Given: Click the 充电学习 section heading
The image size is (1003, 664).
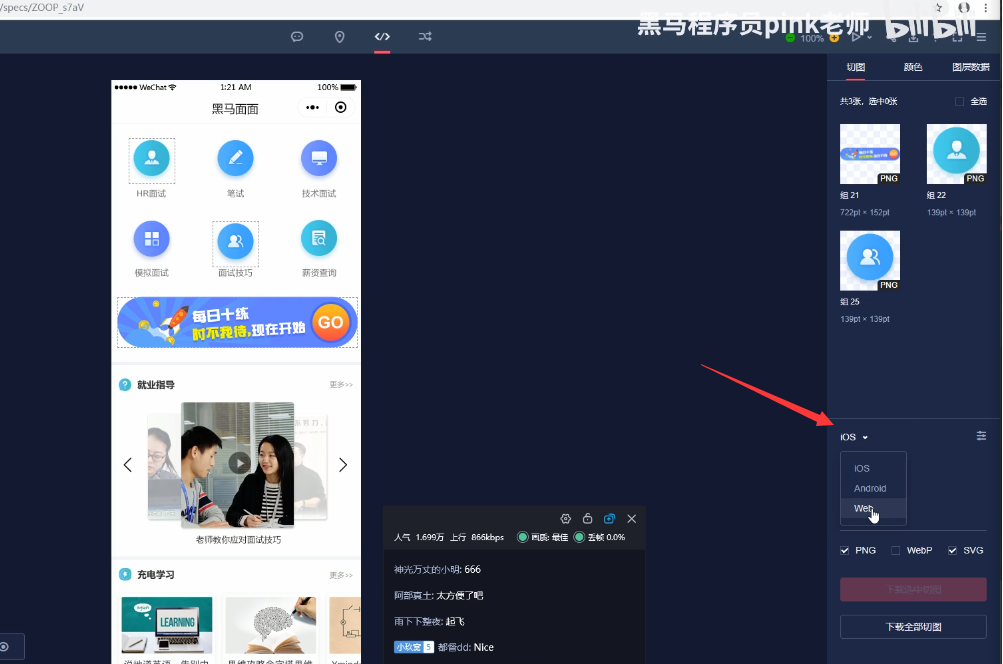Looking at the screenshot, I should [x=155, y=574].
